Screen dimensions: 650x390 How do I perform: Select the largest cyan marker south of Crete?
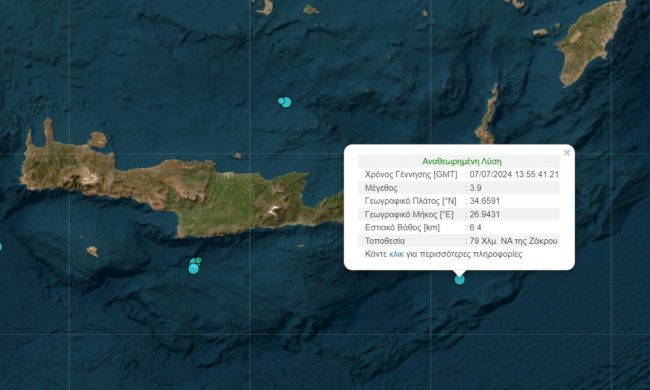(194, 269)
